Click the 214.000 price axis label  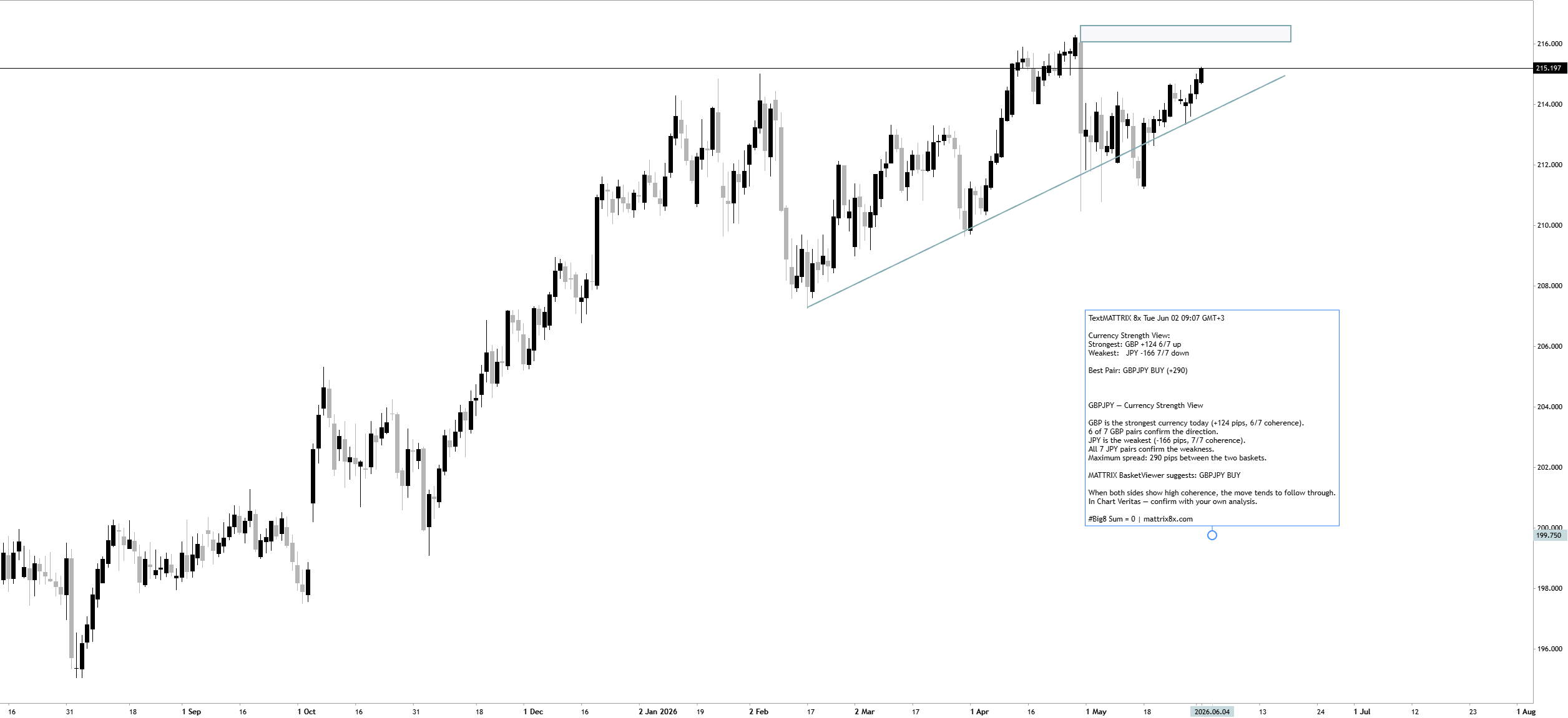click(x=1549, y=104)
